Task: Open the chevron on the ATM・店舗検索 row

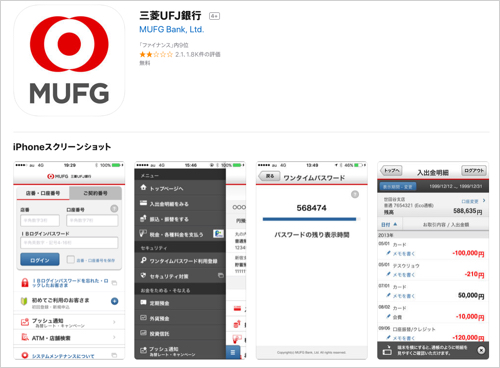Action: coord(114,337)
